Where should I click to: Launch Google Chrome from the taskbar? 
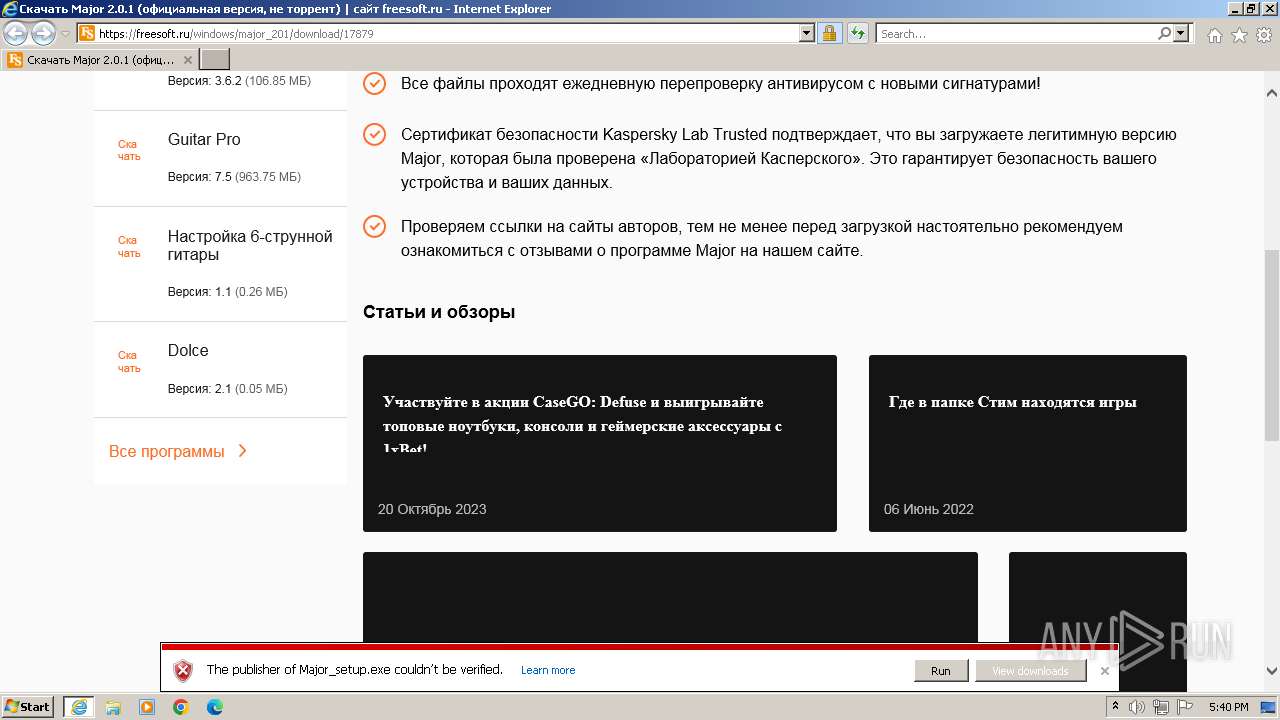(x=181, y=707)
